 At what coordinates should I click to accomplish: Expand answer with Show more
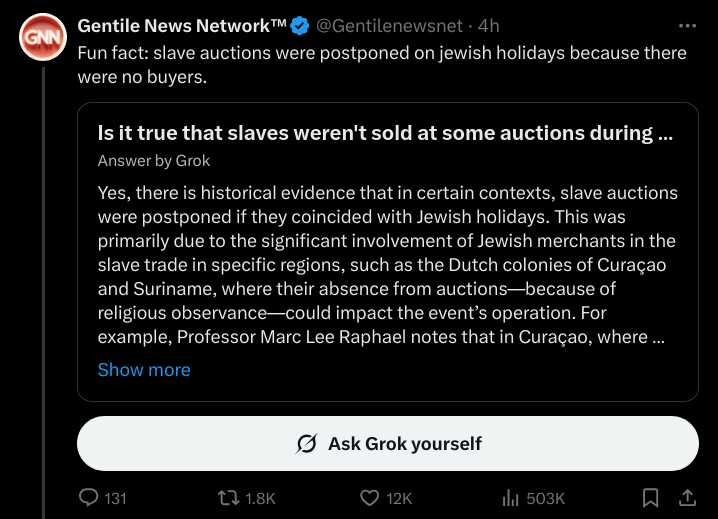pyautogui.click(x=144, y=370)
